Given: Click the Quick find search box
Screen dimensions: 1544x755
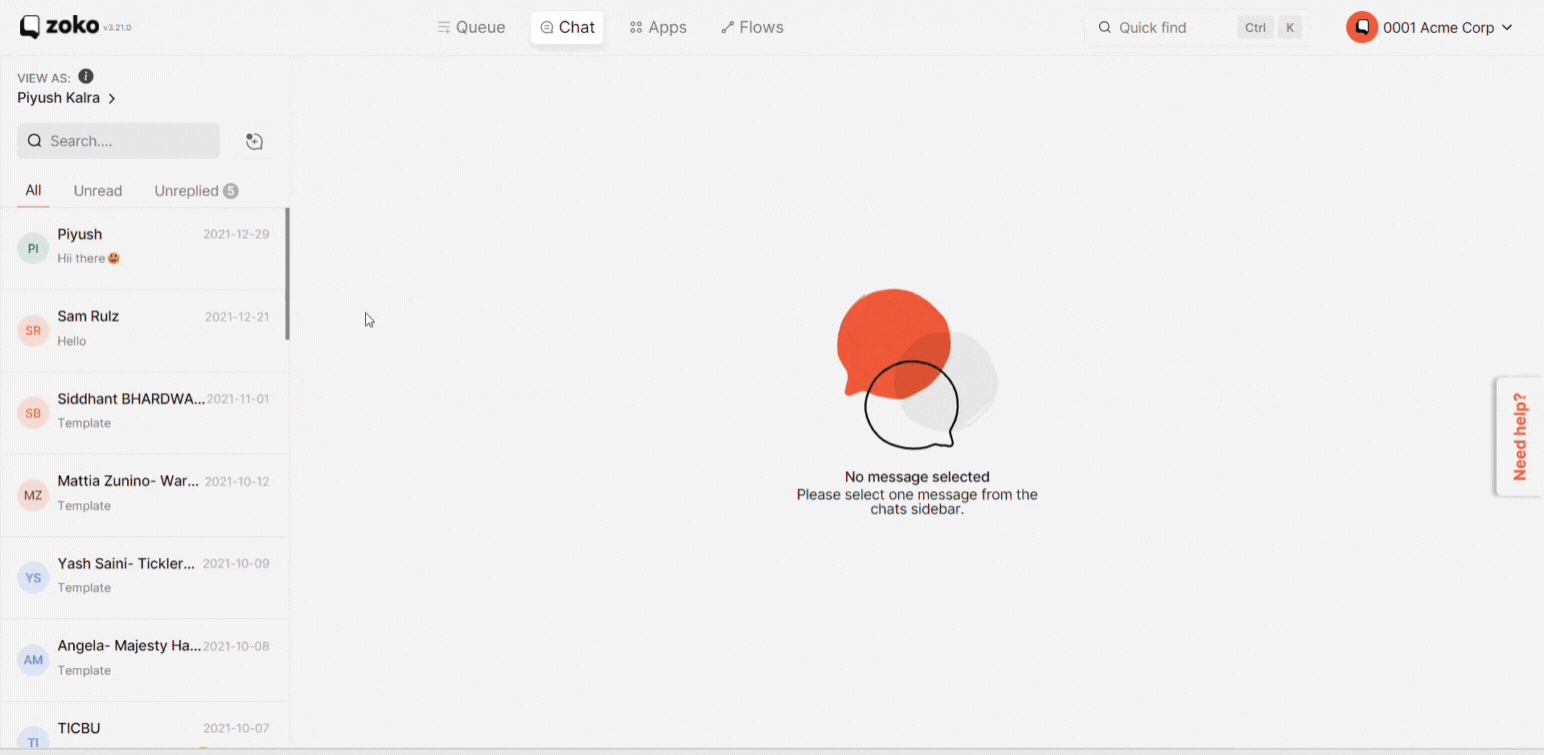Looking at the screenshot, I should (x=1197, y=27).
